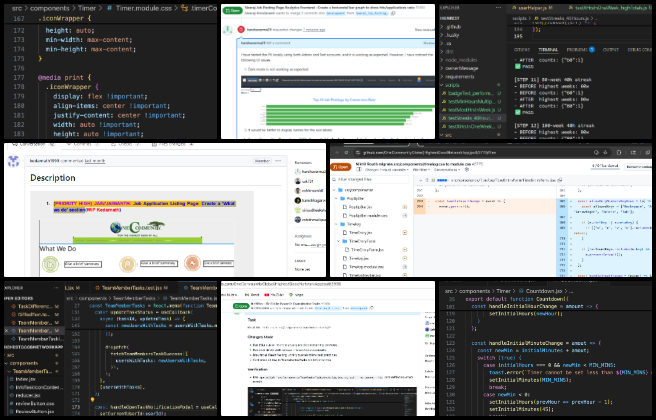This screenshot has height=420, width=656.
Task: Open index.jsx in TeamMemberTasks folder
Action: point(26,379)
